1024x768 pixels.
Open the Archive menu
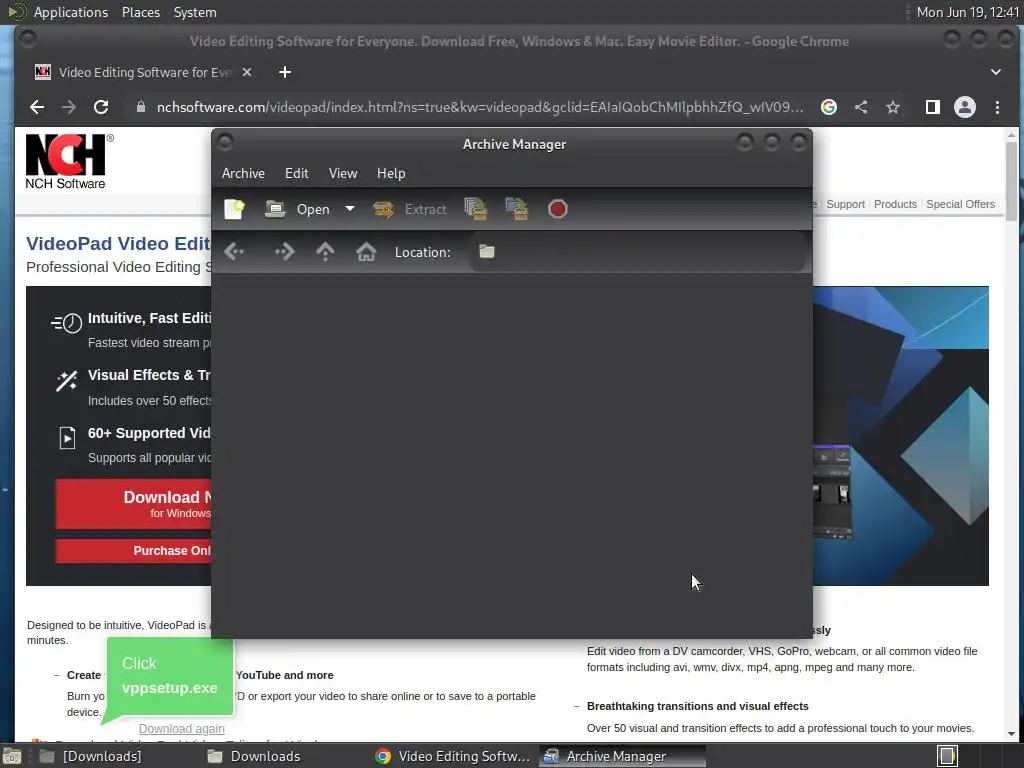click(x=243, y=173)
